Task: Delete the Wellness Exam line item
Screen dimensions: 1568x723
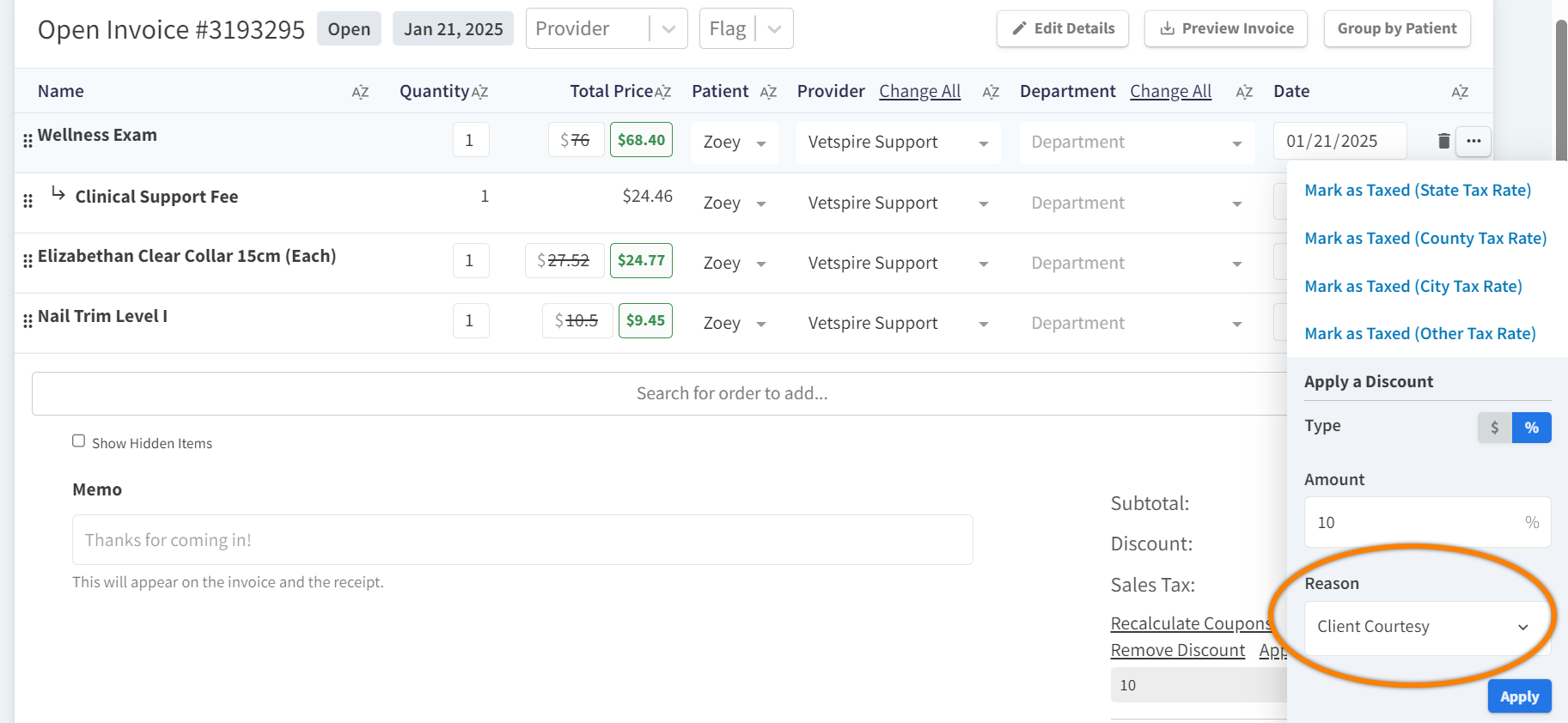Action: (x=1443, y=141)
